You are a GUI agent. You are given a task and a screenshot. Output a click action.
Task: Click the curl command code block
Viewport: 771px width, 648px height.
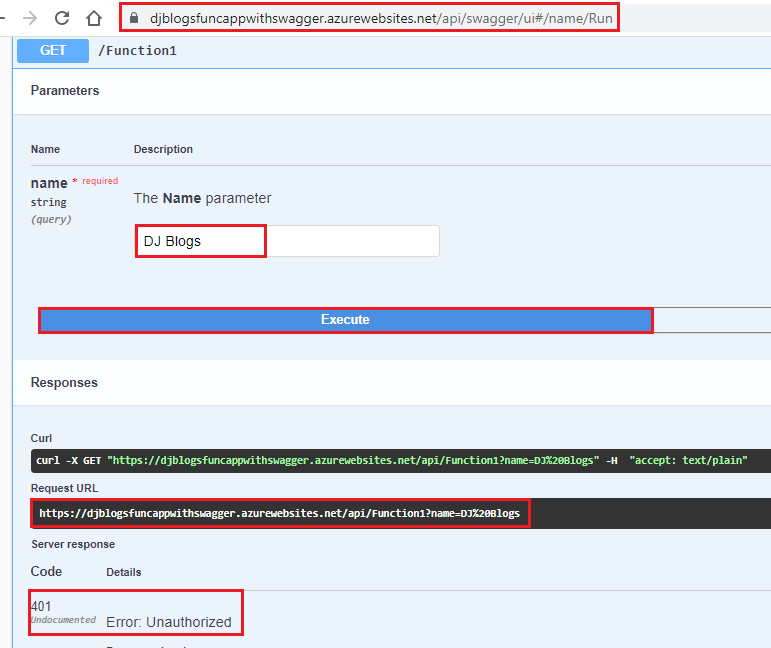(401, 461)
